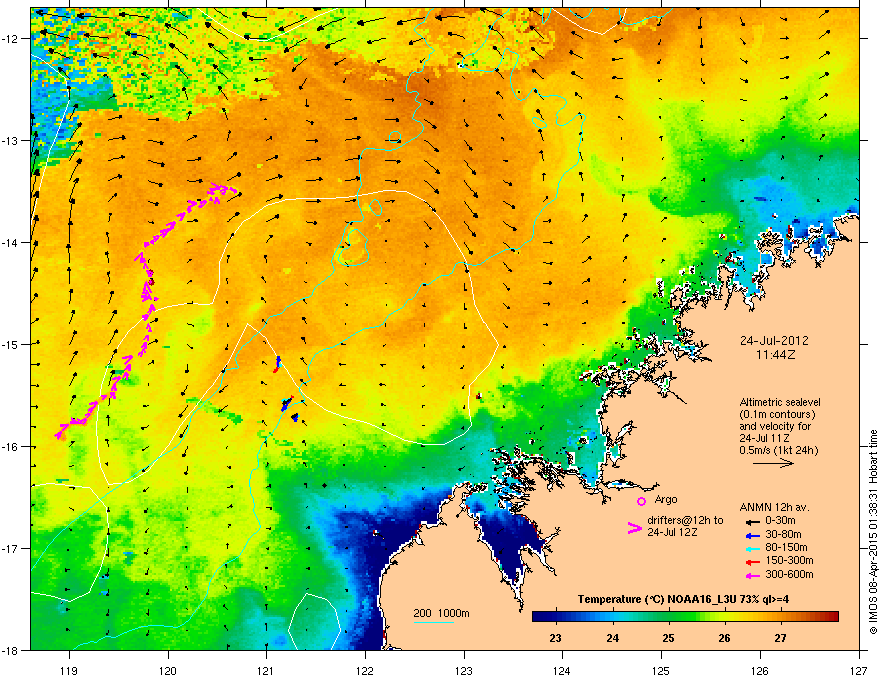Click the '80-150m' depth label
880x680 pixels.
pyautogui.click(x=786, y=548)
